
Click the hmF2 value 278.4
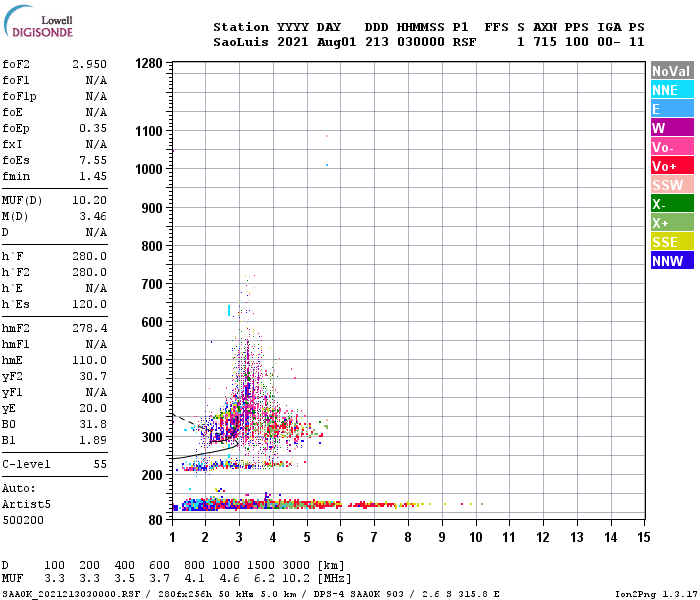pyautogui.click(x=89, y=328)
